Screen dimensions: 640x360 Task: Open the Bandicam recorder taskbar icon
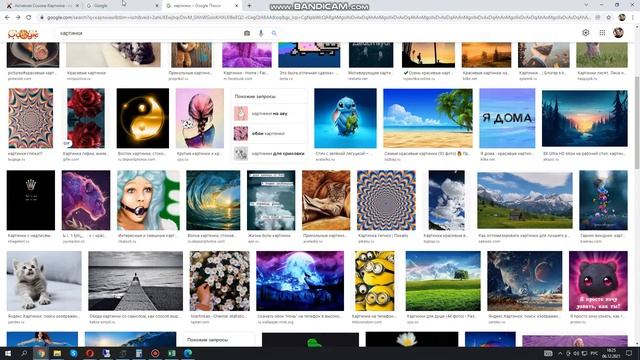[x=155, y=353]
